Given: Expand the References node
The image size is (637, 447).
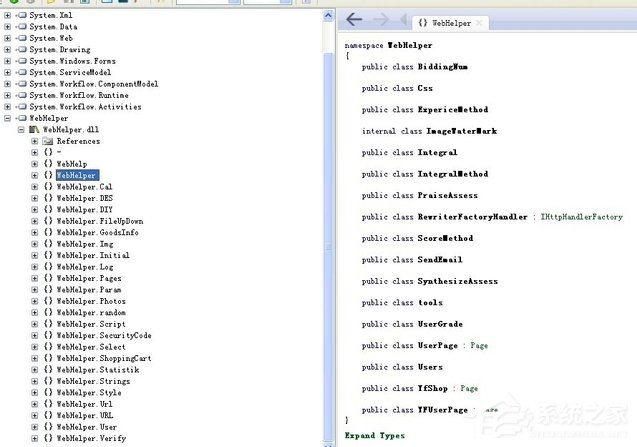Looking at the screenshot, I should (x=35, y=141).
